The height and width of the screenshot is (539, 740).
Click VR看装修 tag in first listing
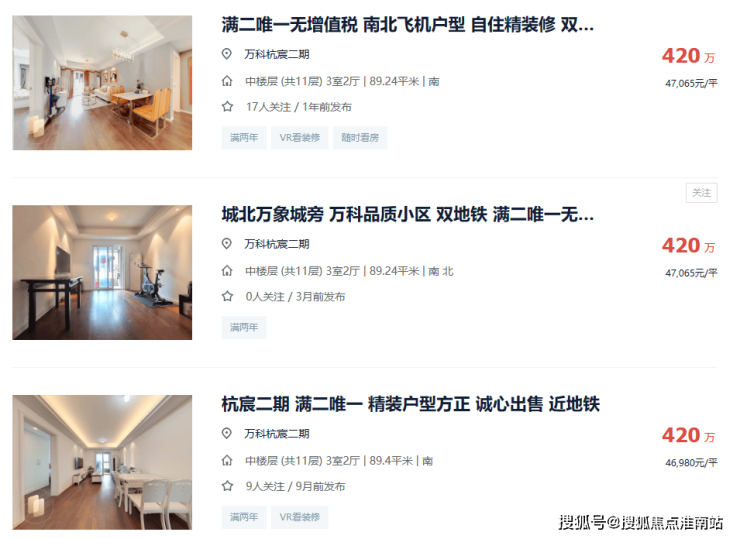pyautogui.click(x=300, y=138)
